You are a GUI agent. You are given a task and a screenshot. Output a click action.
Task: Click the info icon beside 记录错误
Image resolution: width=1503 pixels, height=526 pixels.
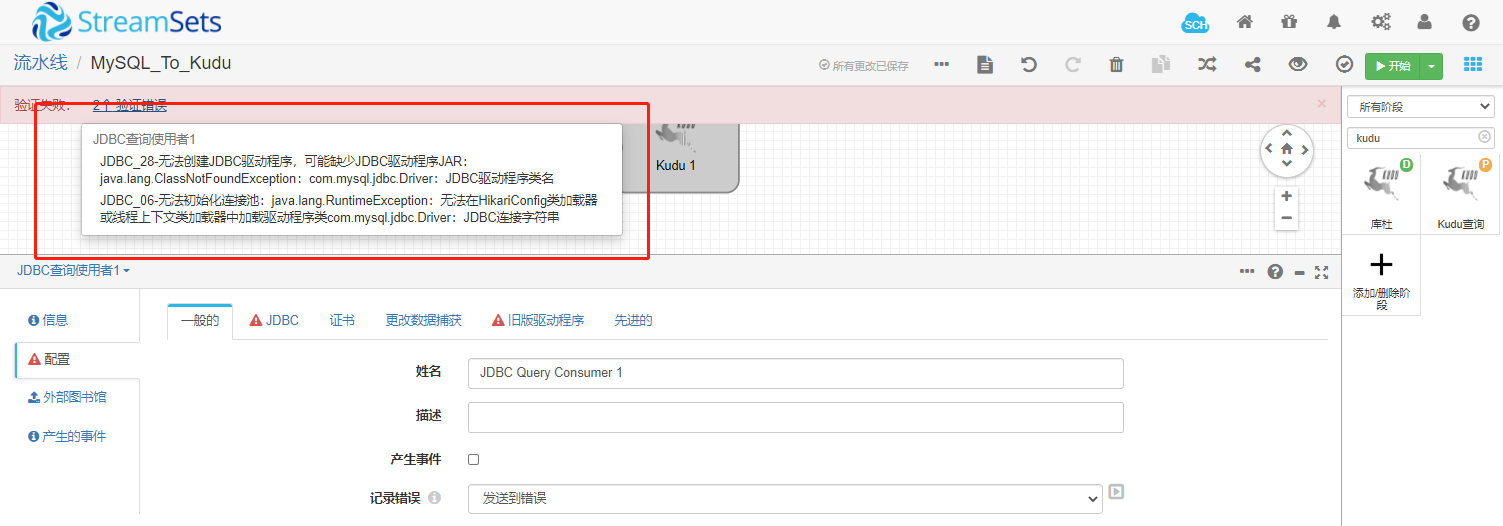coord(434,498)
